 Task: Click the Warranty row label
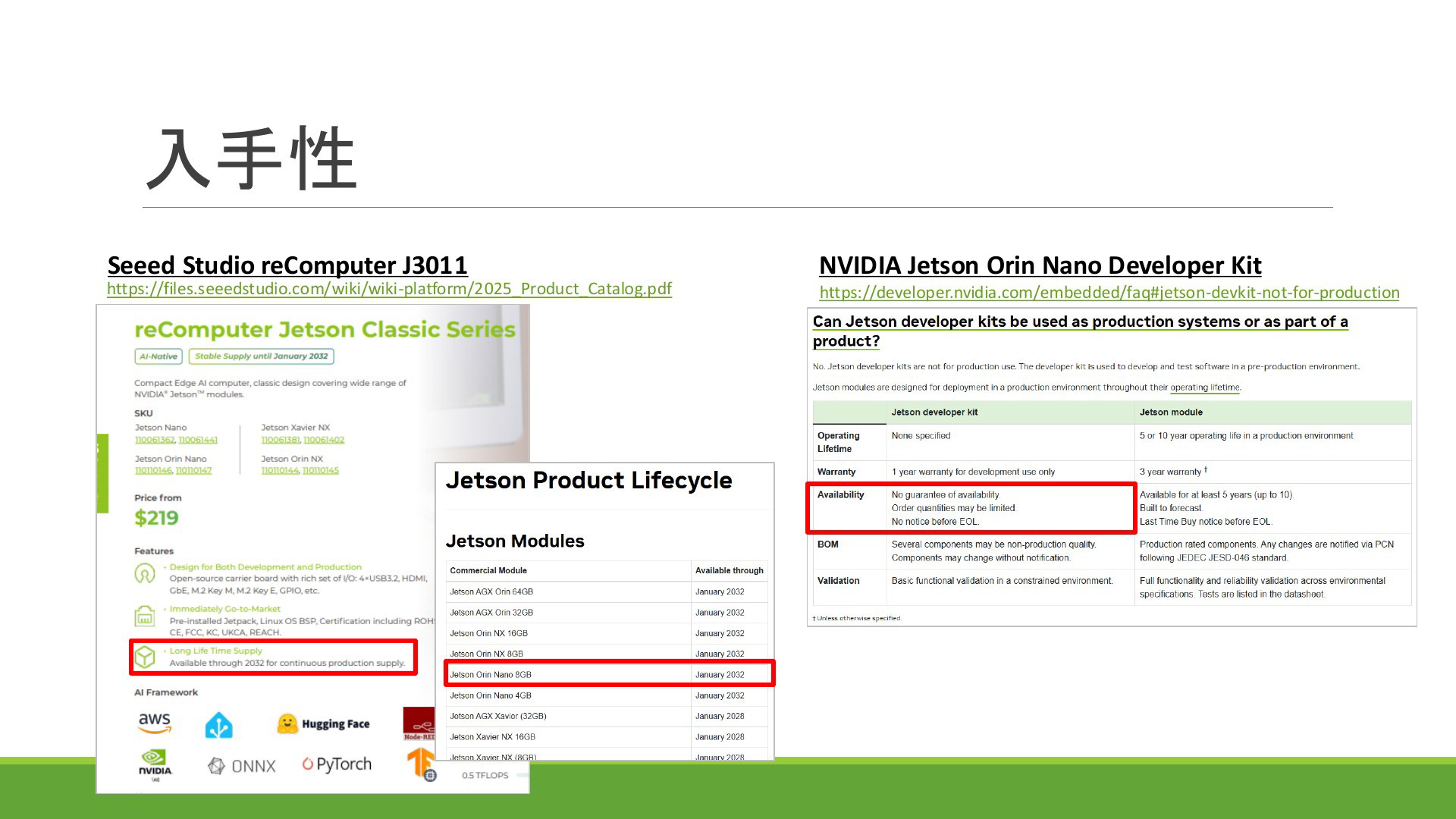coord(836,472)
